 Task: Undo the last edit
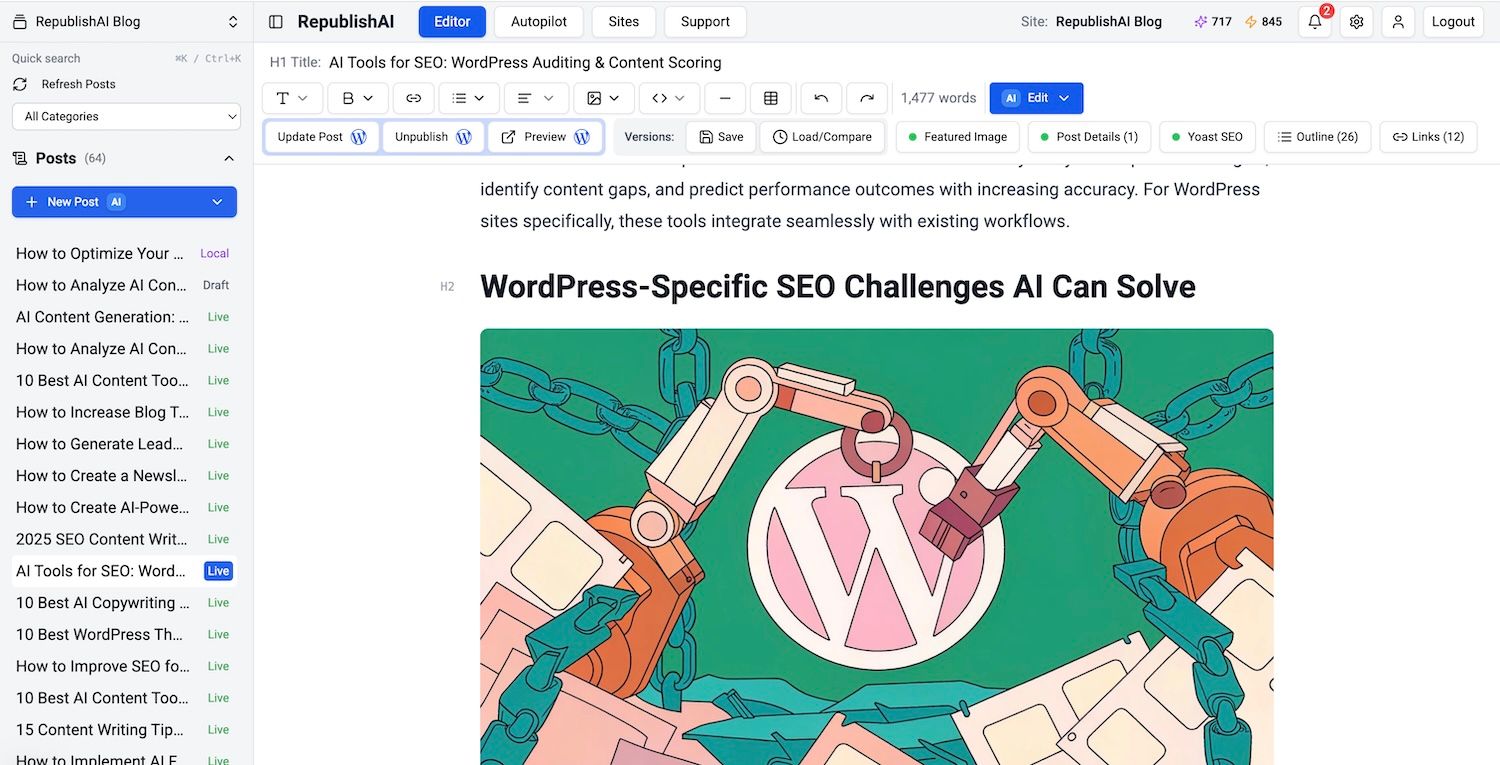[821, 98]
